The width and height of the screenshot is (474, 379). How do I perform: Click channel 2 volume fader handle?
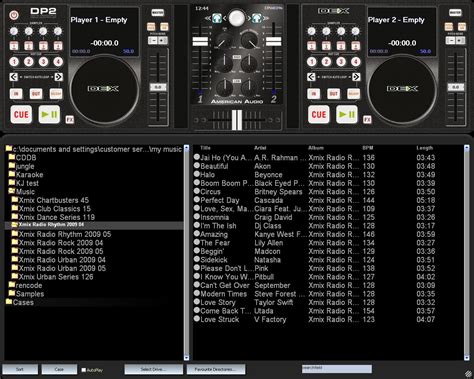[x=273, y=42]
